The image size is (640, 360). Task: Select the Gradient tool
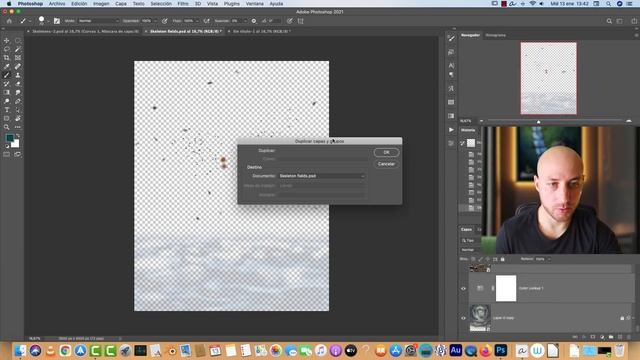coord(7,93)
